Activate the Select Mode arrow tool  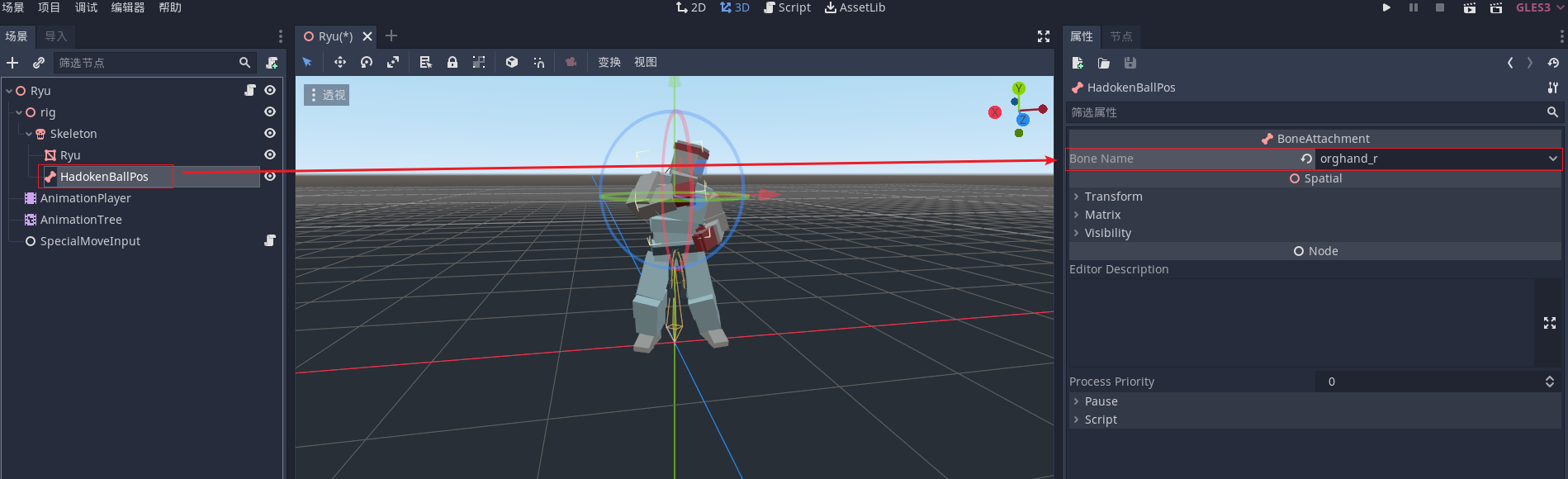click(307, 62)
